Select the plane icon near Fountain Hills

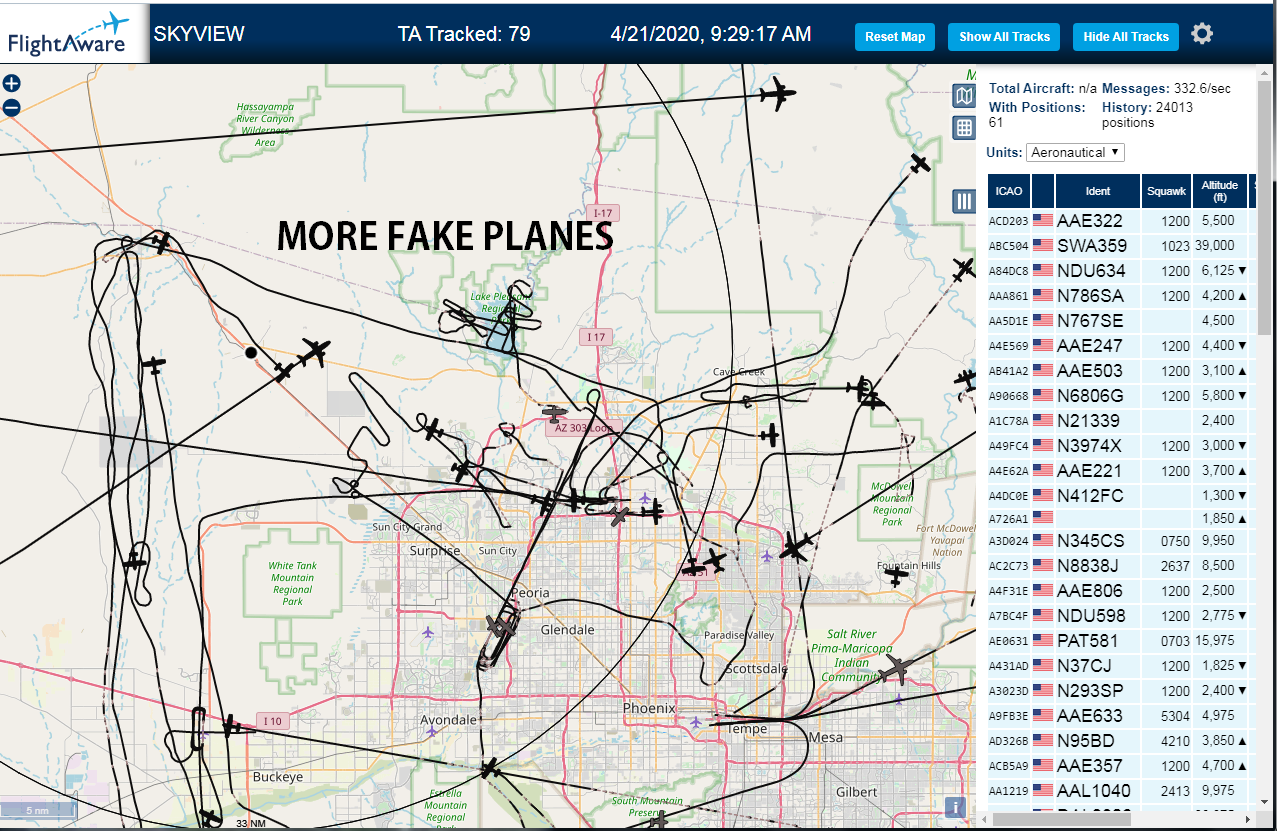(897, 575)
